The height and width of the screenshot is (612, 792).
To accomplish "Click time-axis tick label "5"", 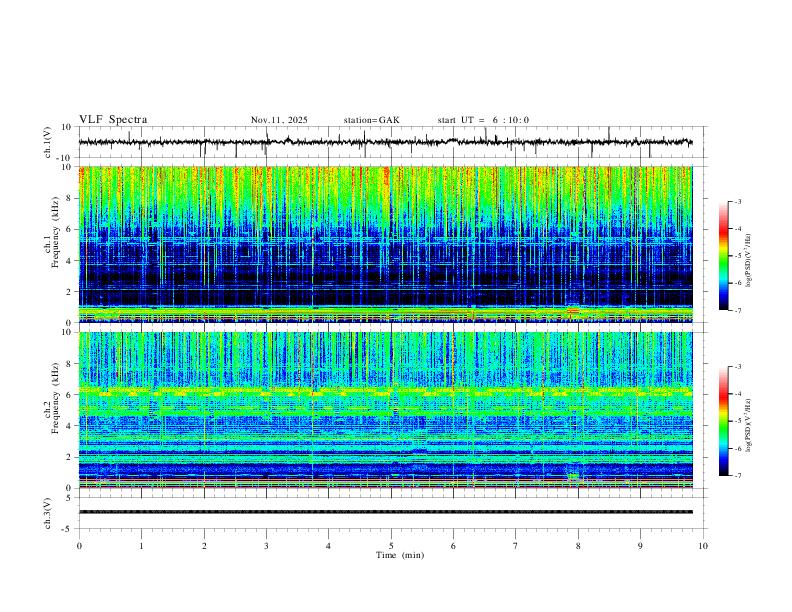I will [391, 546].
